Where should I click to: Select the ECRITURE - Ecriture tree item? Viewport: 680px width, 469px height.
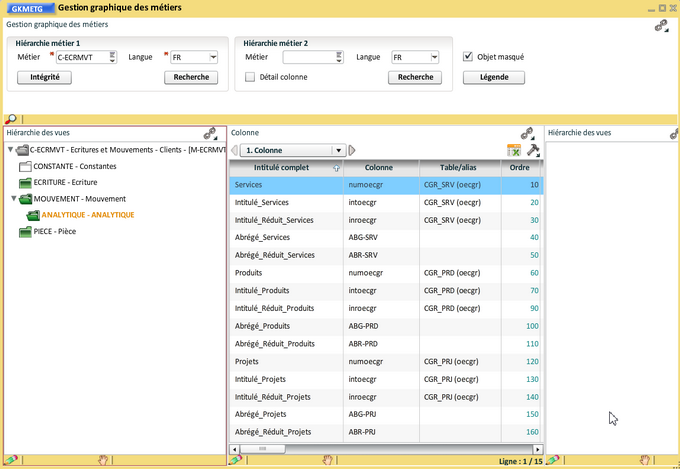(65, 183)
